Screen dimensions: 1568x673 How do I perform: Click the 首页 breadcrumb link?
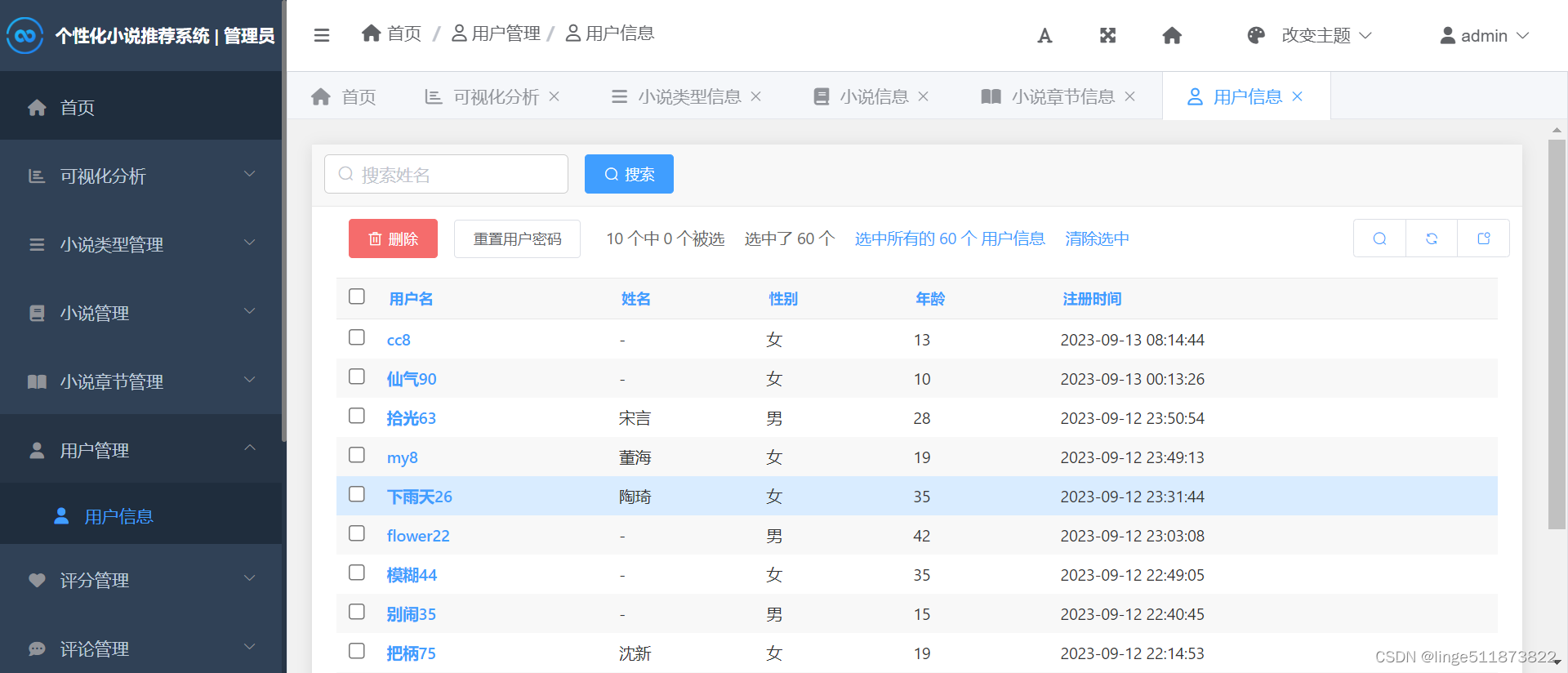pos(392,33)
